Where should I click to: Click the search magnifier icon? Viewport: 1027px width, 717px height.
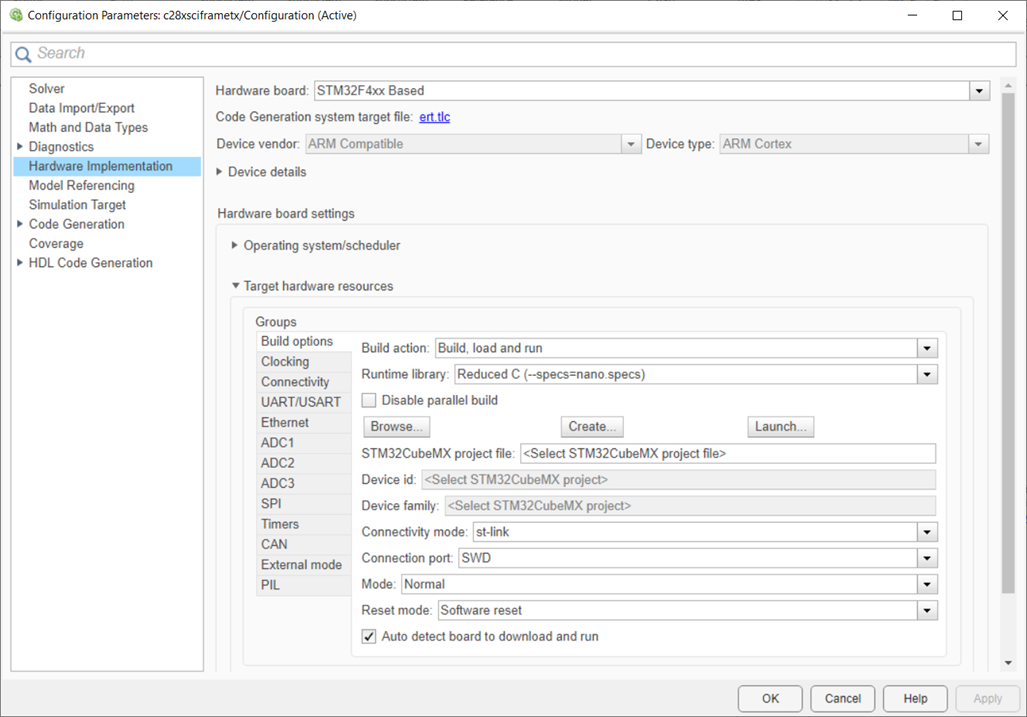coord(23,54)
